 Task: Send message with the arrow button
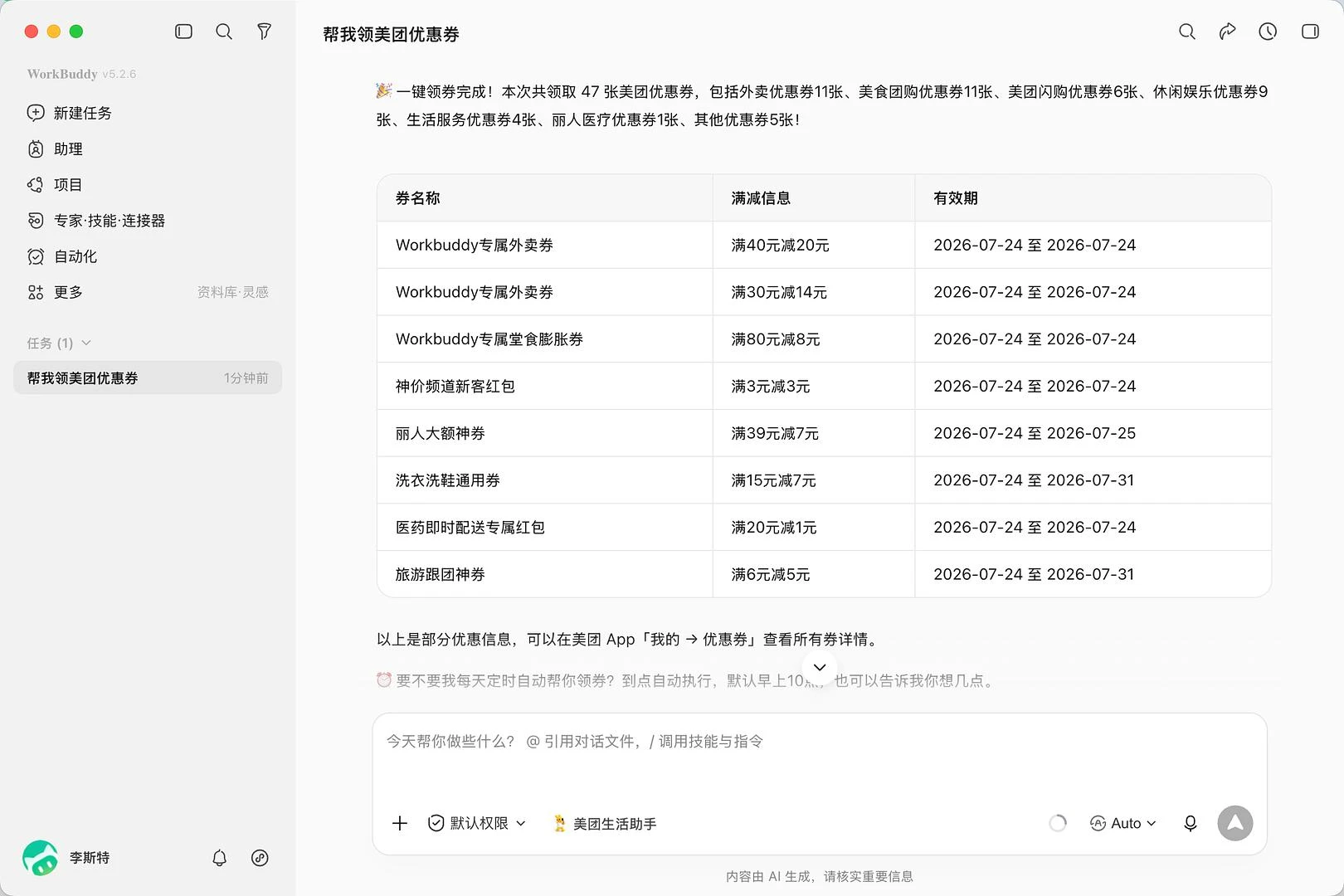[x=1234, y=823]
